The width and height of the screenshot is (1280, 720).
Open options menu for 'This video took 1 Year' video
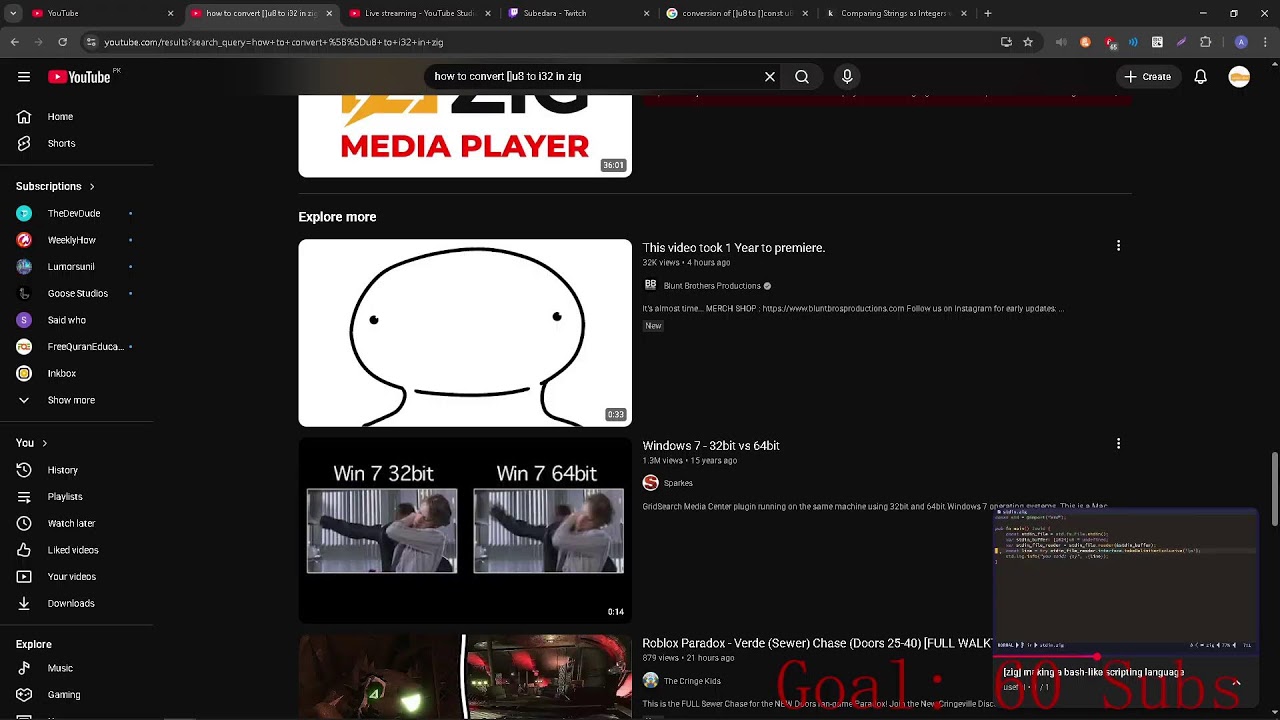tap(1118, 246)
